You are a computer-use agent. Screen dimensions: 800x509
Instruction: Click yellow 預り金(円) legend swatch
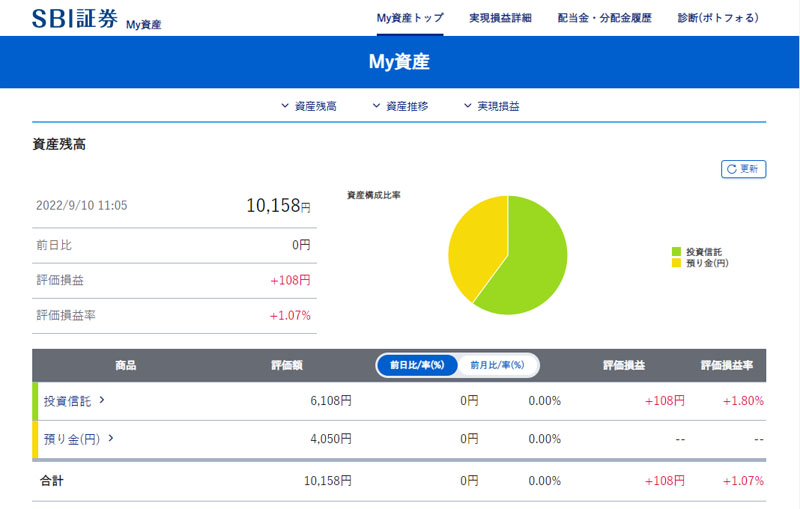pyautogui.click(x=676, y=263)
